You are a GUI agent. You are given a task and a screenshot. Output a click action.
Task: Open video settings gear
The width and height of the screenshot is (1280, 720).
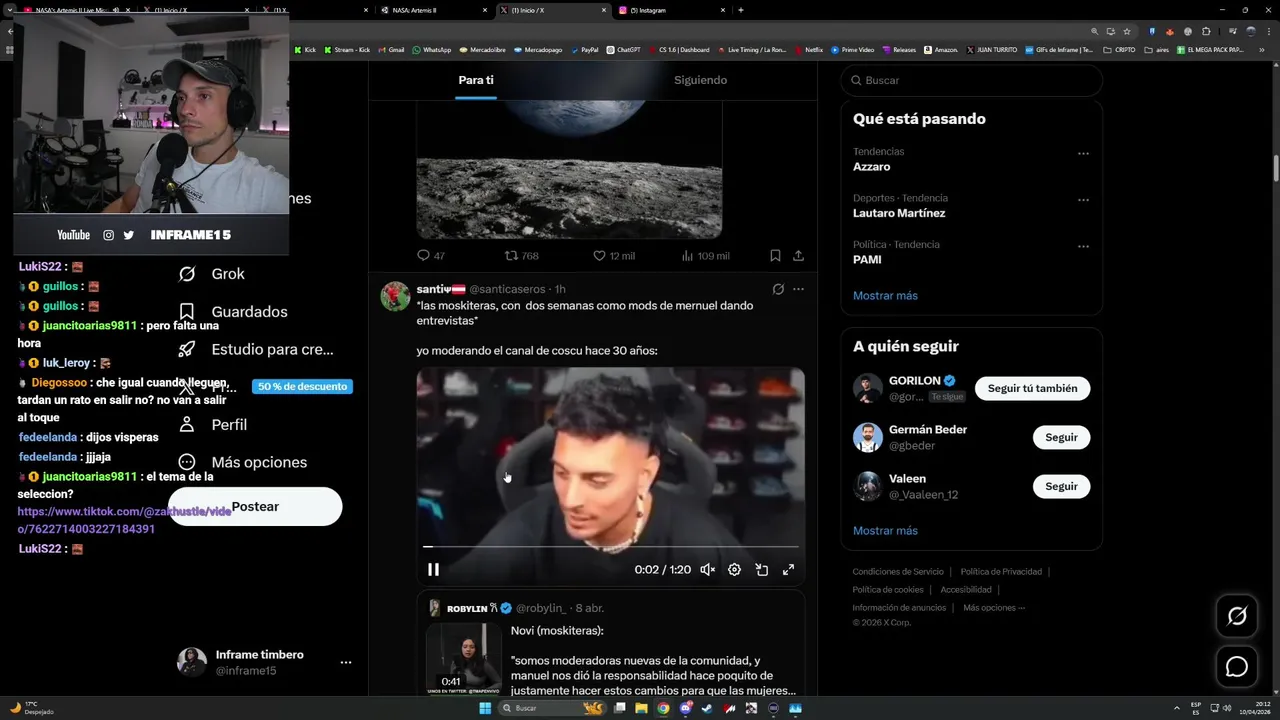click(734, 569)
